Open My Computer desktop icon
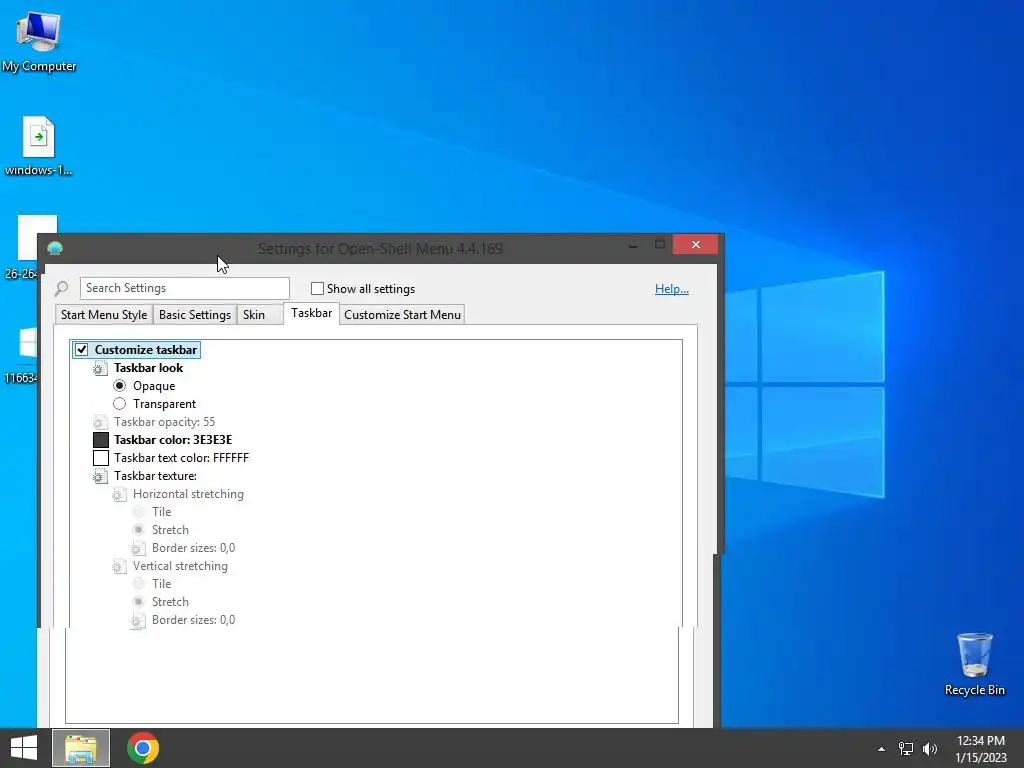 [x=39, y=40]
